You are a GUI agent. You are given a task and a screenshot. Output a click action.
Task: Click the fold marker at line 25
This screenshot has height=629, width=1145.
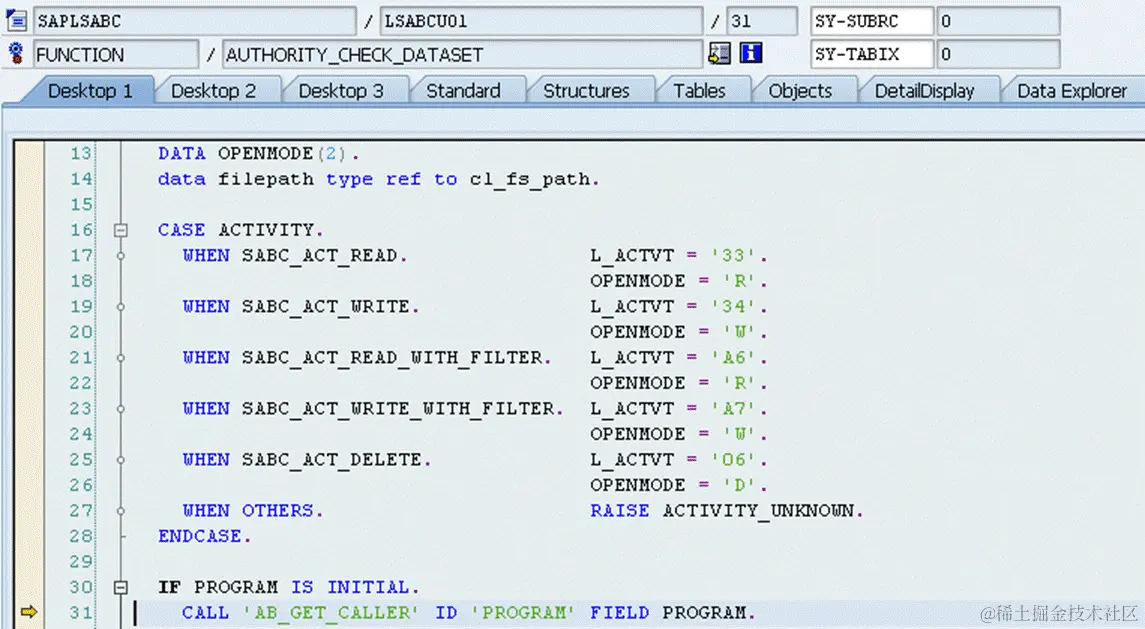pyautogui.click(x=120, y=460)
